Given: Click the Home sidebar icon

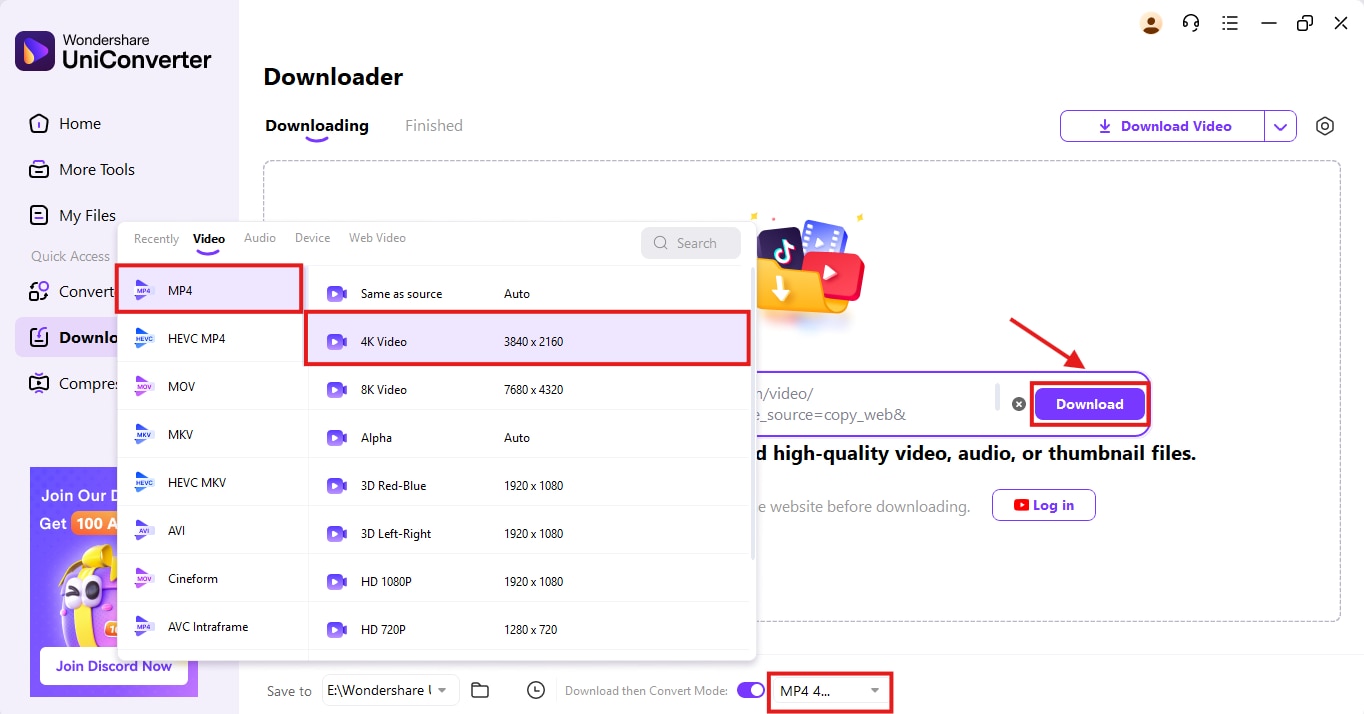Looking at the screenshot, I should point(39,124).
